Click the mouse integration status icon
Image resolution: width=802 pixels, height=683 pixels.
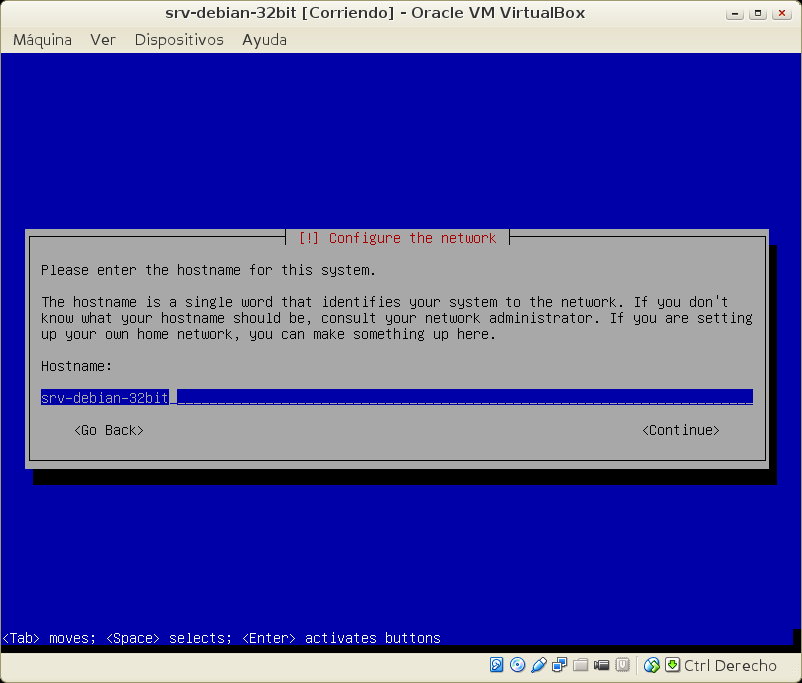652,665
